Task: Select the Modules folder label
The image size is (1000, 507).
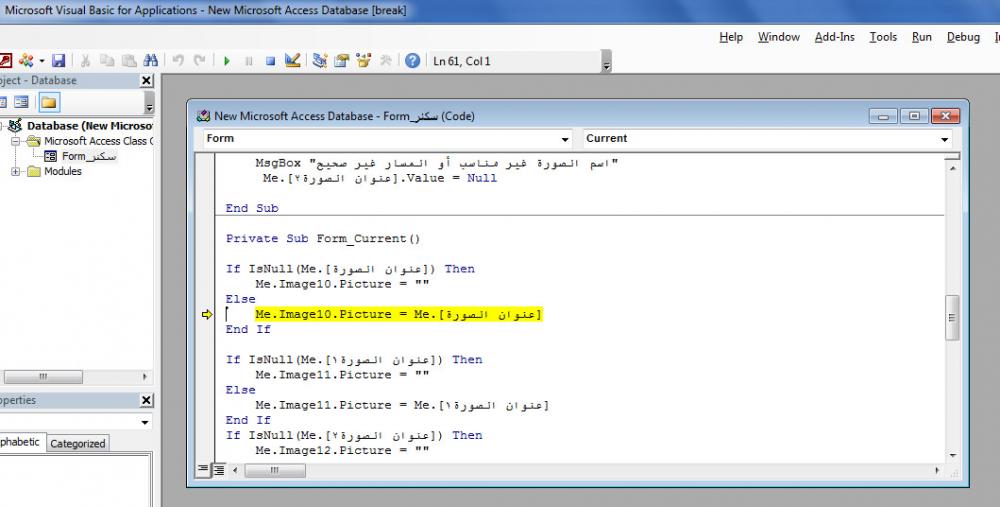Action: (62, 171)
